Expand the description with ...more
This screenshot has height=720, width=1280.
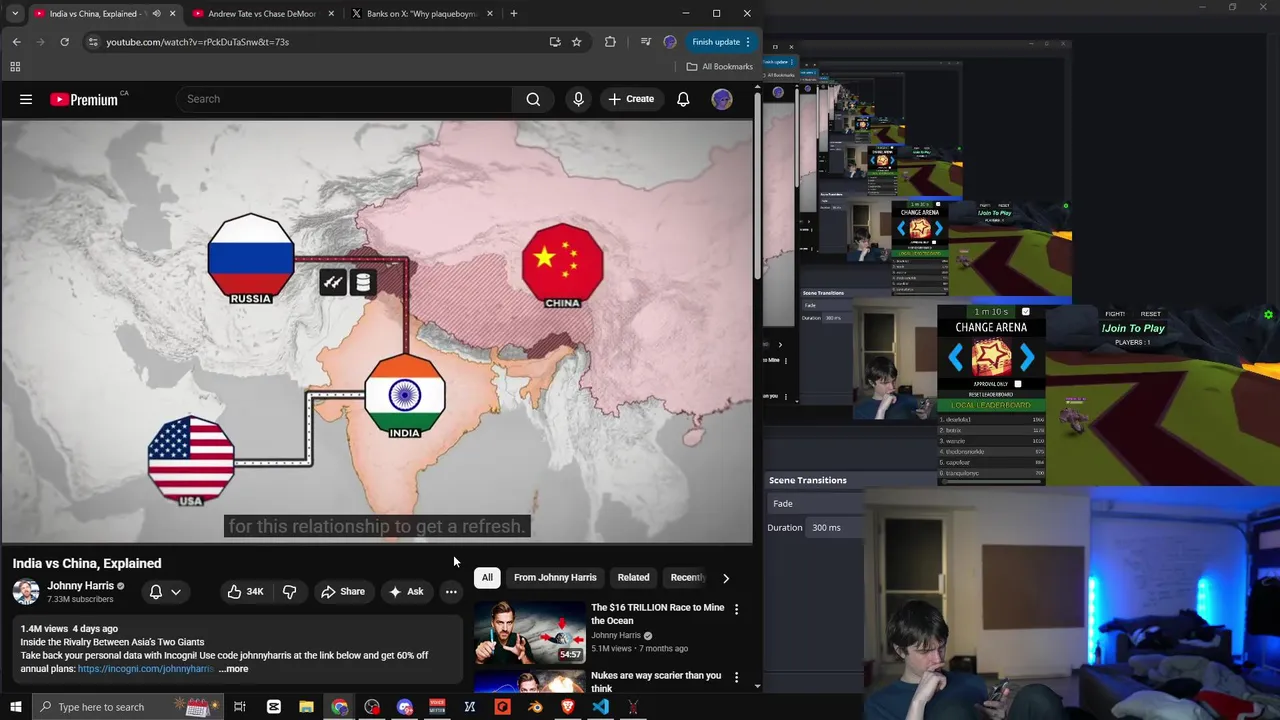click(233, 669)
